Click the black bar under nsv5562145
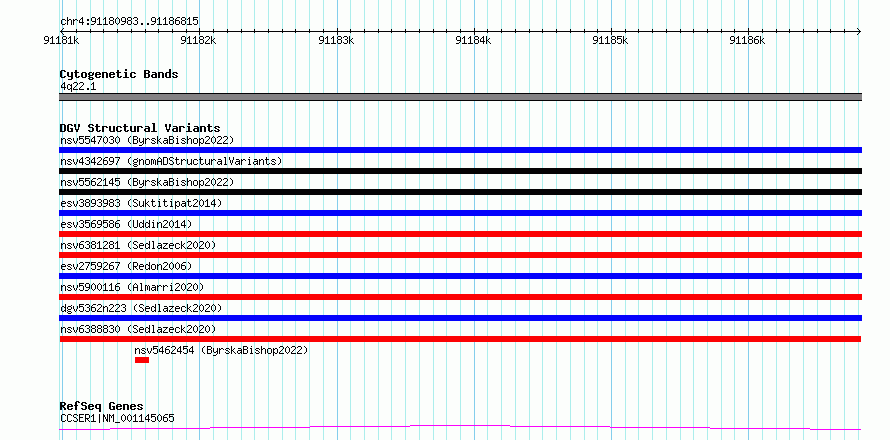 [x=460, y=192]
